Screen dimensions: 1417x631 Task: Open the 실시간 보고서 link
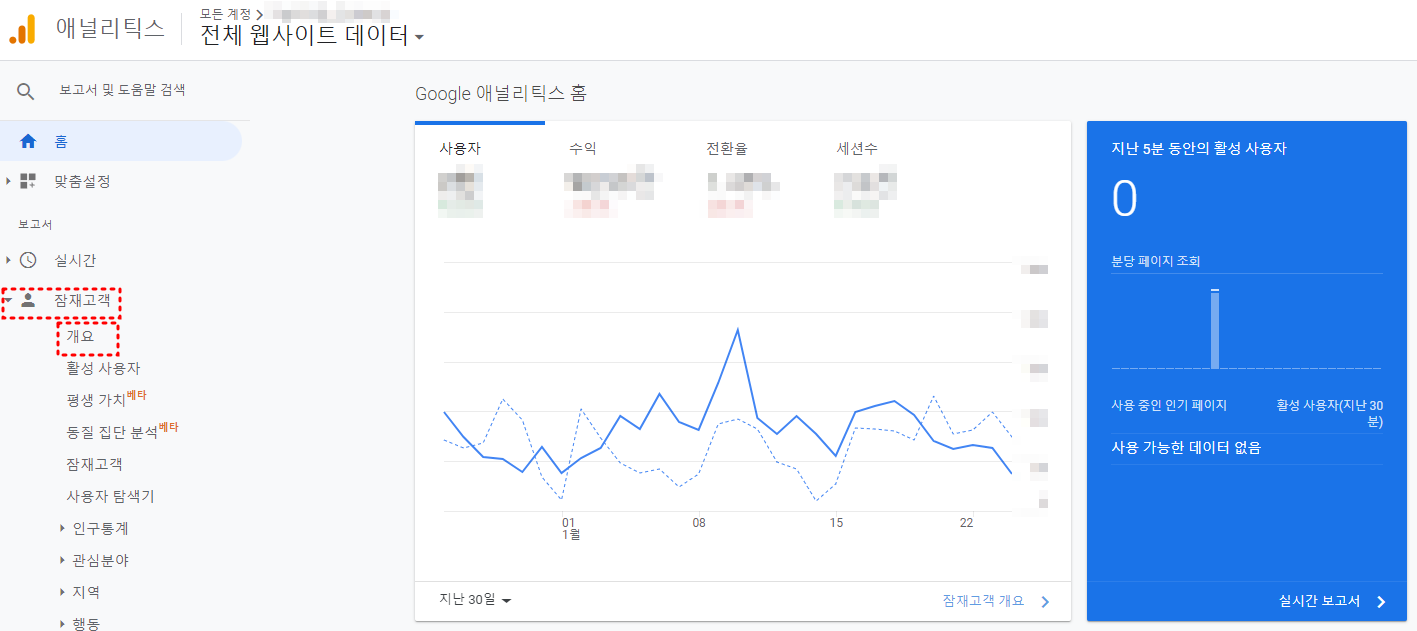1319,601
